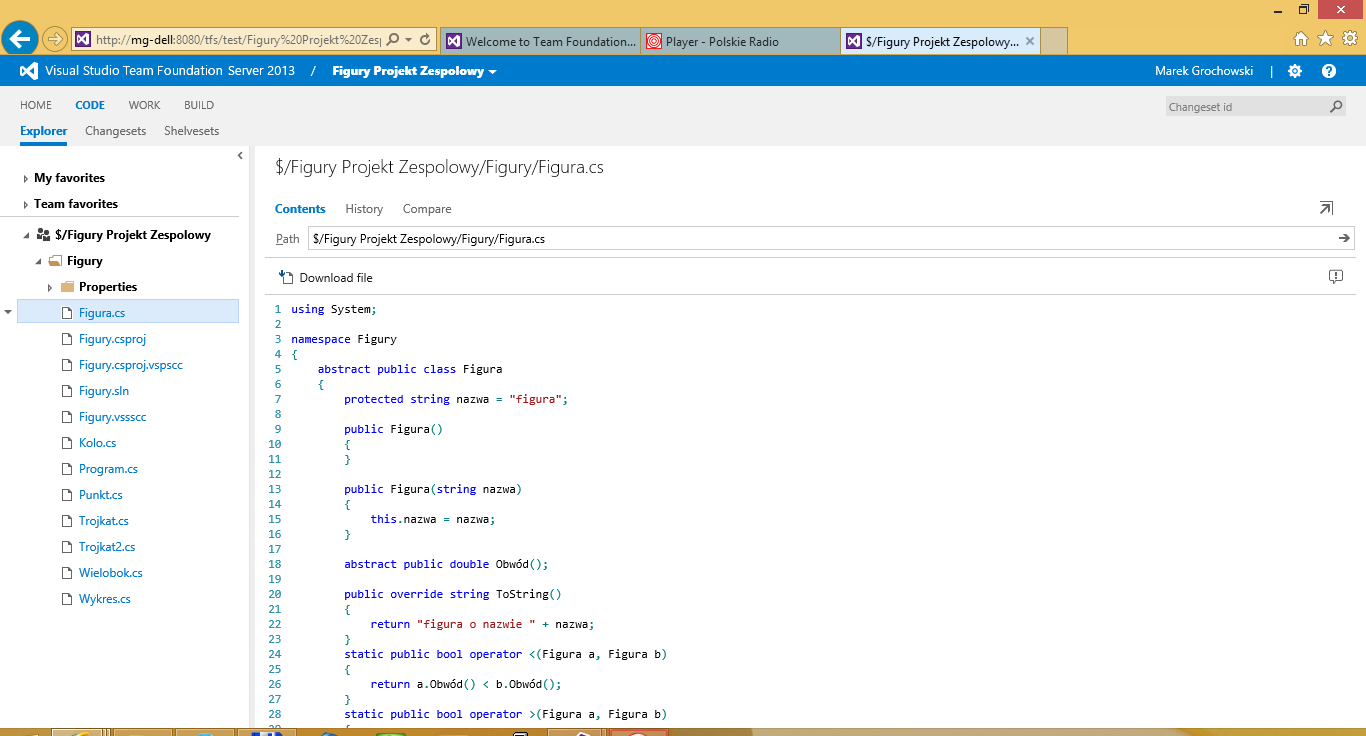Click the feedback comment icon above code
Image resolution: width=1366 pixels, height=736 pixels.
coord(1336,277)
